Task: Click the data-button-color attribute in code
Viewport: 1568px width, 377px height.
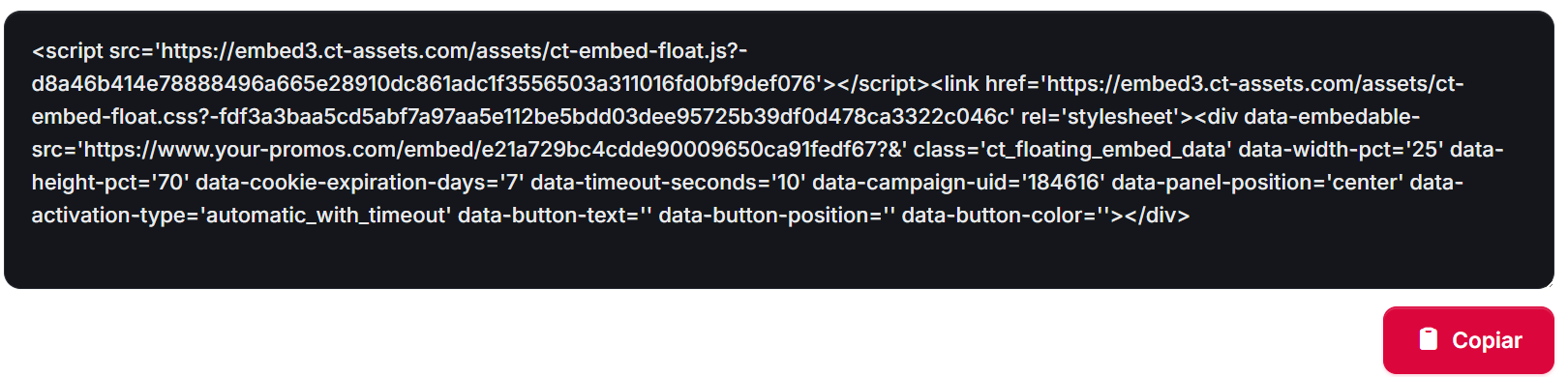Action: [1006, 216]
